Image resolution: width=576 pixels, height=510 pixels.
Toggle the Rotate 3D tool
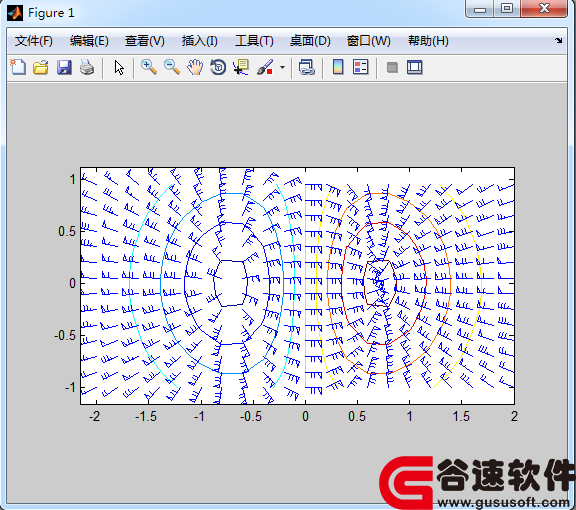218,68
